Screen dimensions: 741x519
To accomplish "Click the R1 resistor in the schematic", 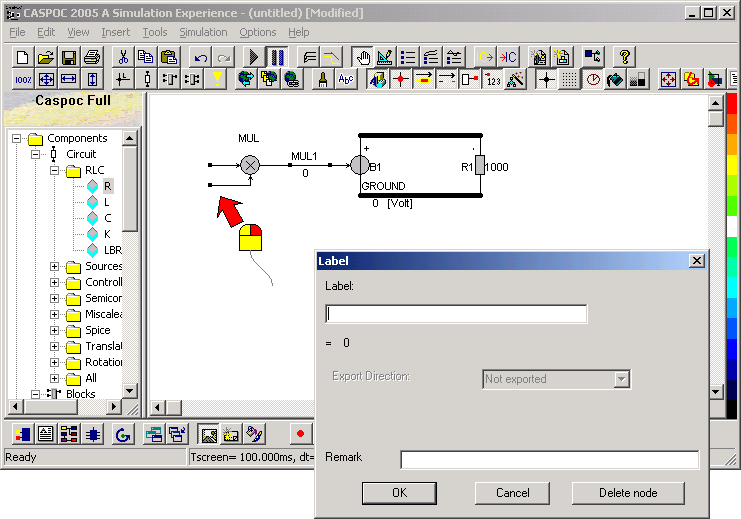I will coord(480,165).
